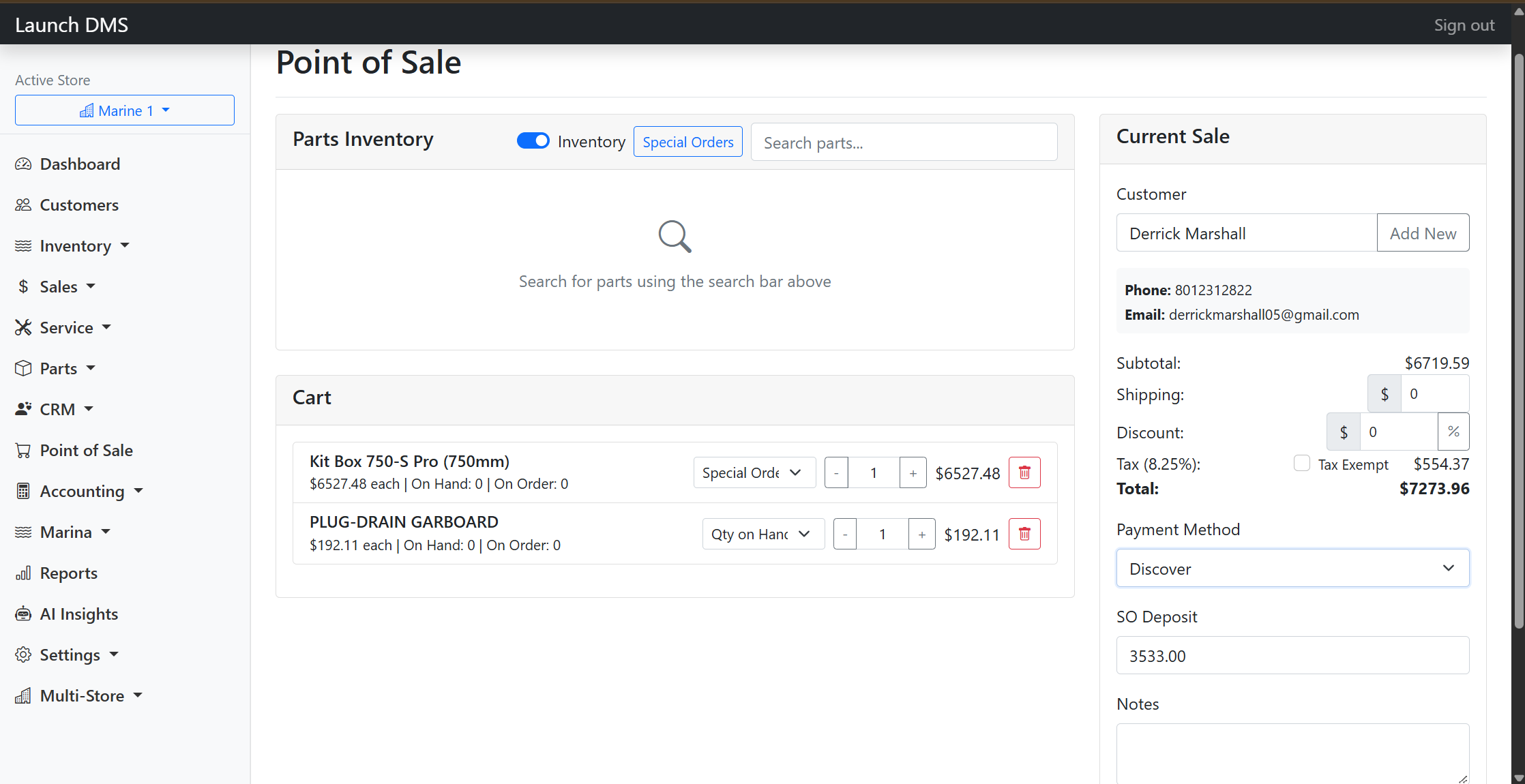This screenshot has height=784, width=1525.
Task: Toggle the Inventory switch off
Action: point(533,140)
